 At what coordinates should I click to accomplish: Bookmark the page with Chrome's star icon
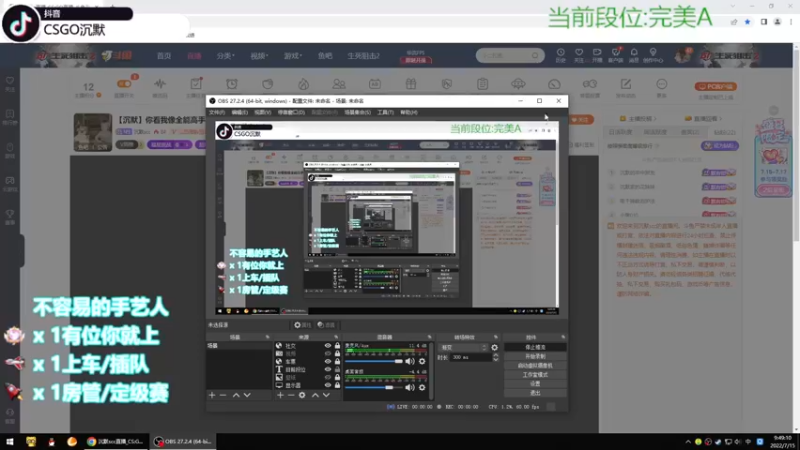coord(747,22)
